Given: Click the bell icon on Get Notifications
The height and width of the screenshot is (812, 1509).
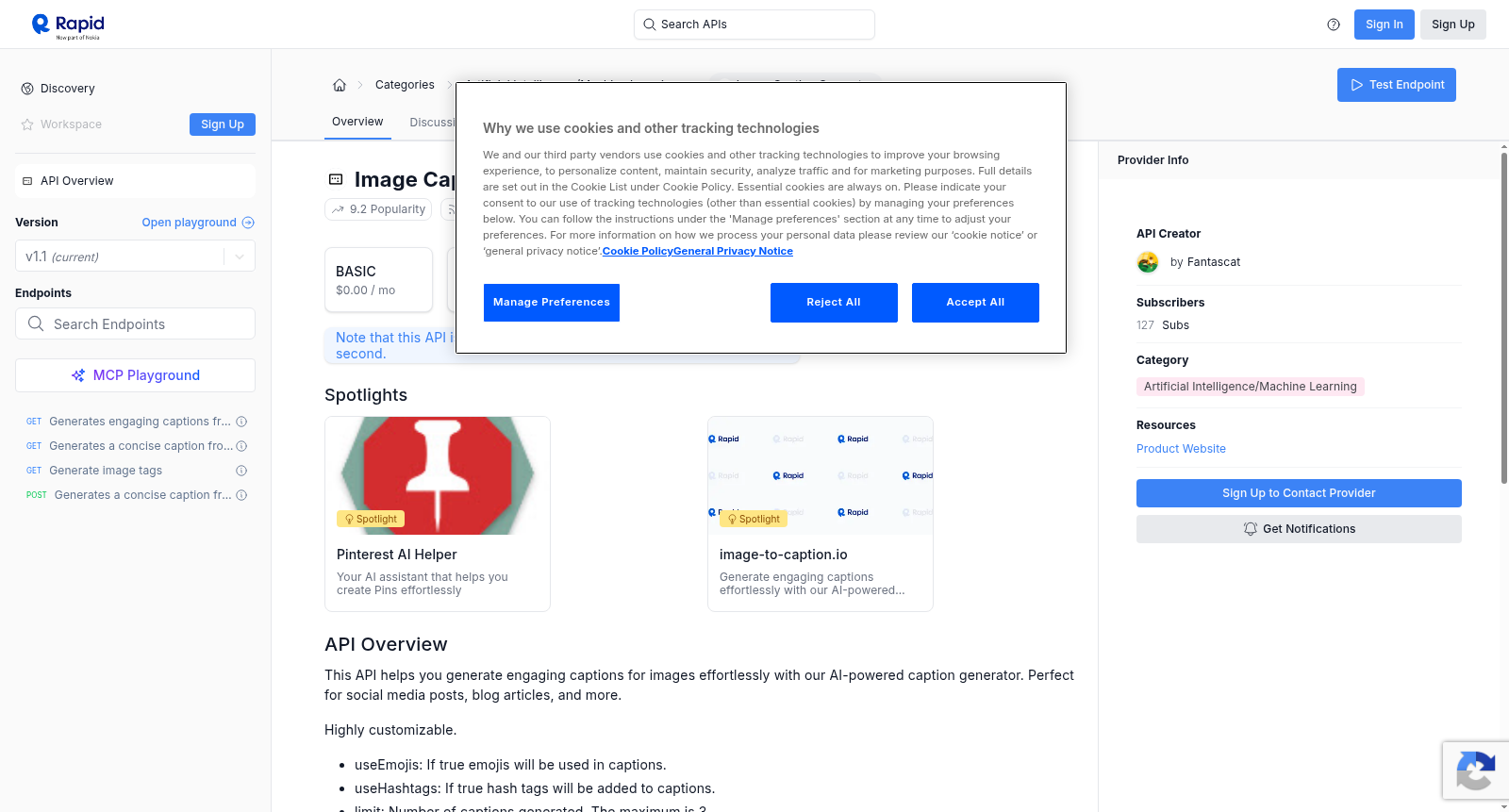Looking at the screenshot, I should coord(1251,529).
